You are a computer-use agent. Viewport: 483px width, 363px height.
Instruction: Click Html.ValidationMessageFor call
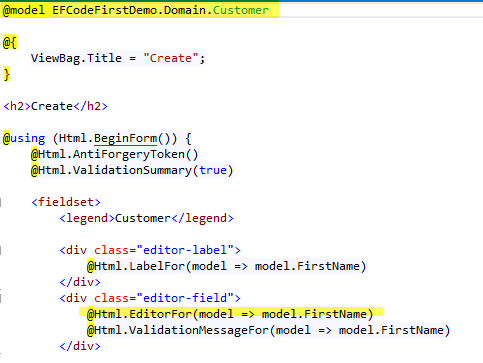pos(269,330)
